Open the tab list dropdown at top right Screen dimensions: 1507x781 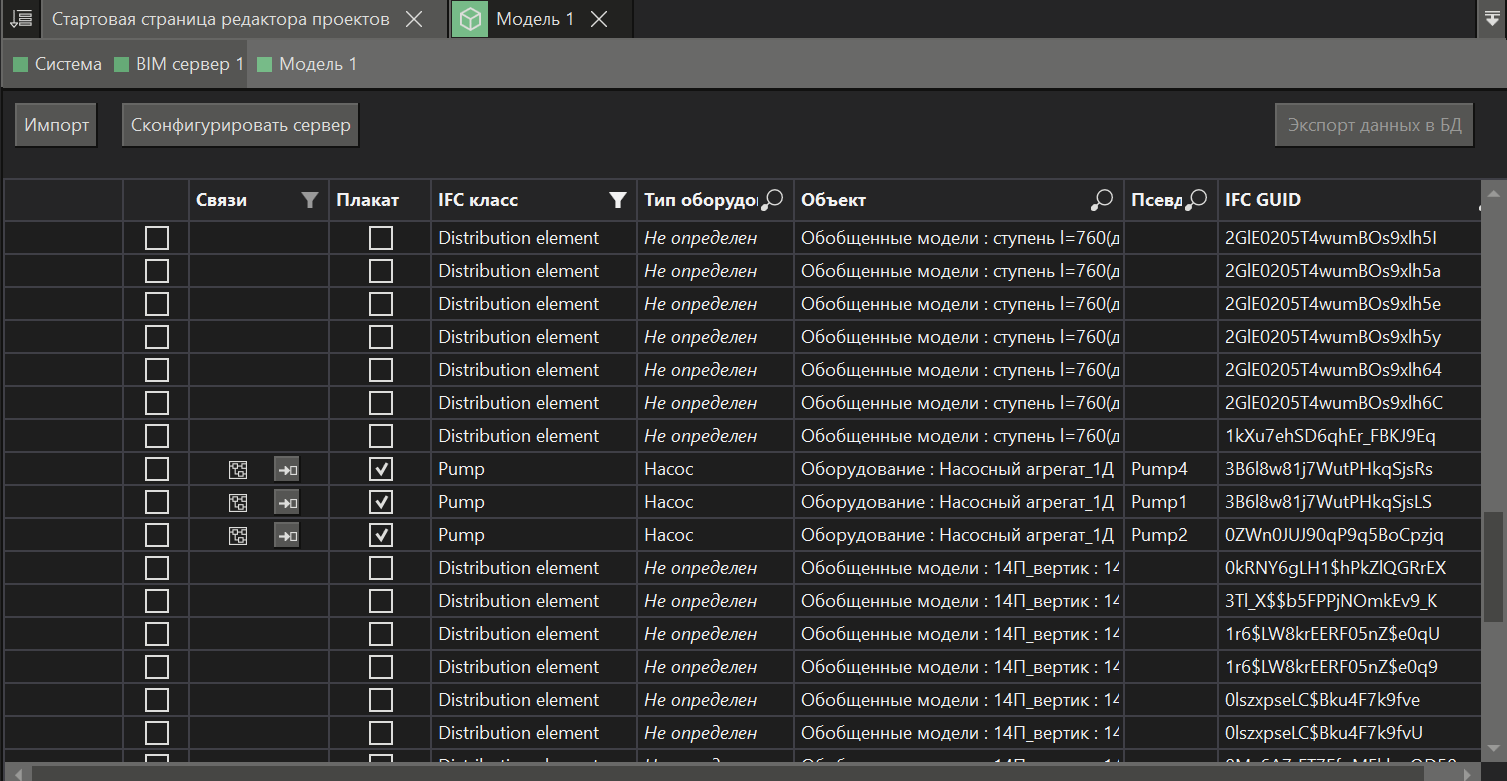pos(1491,19)
